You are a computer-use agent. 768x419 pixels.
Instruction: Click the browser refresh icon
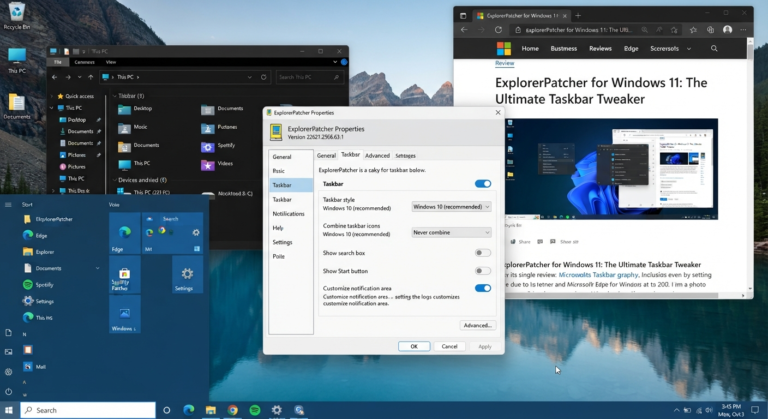pos(498,30)
